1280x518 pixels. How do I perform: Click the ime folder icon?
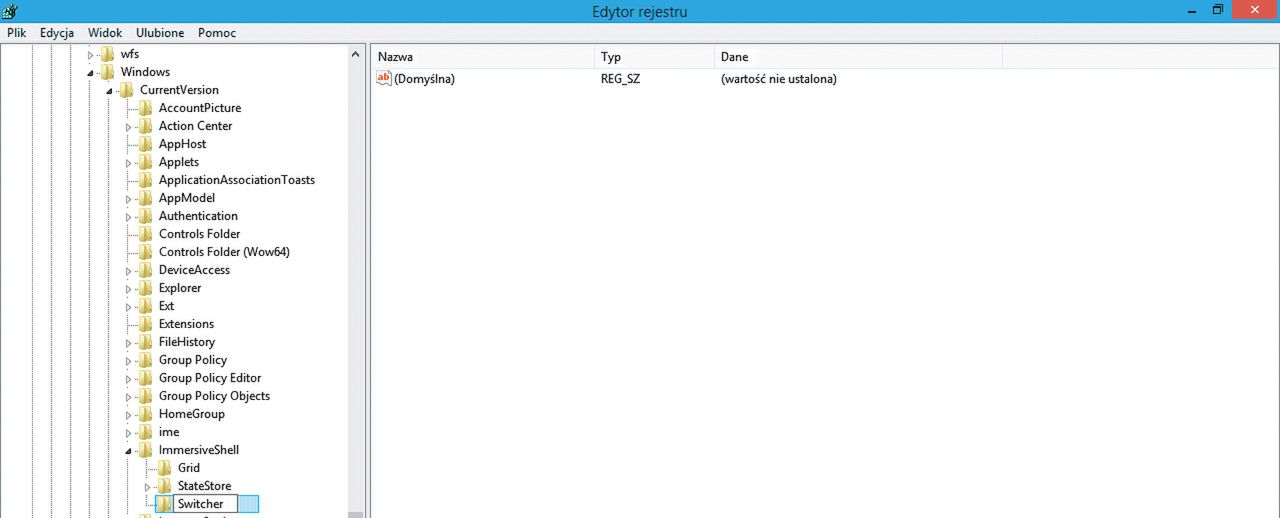(145, 432)
